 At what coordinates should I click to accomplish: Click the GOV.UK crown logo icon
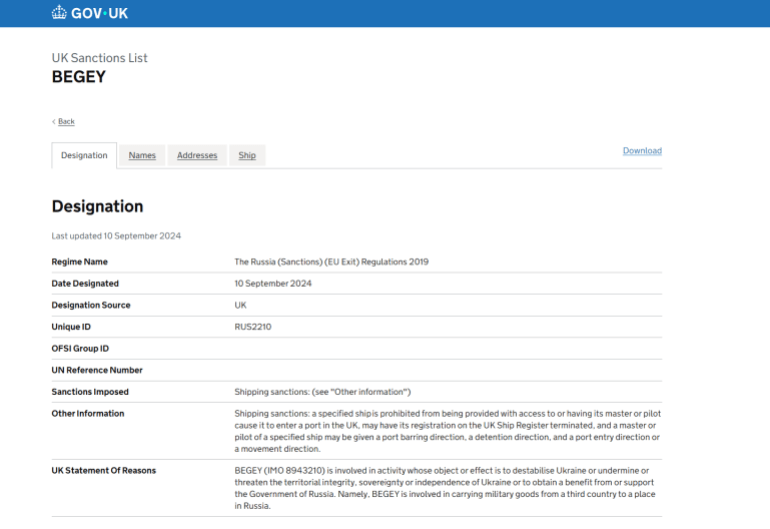(x=59, y=12)
